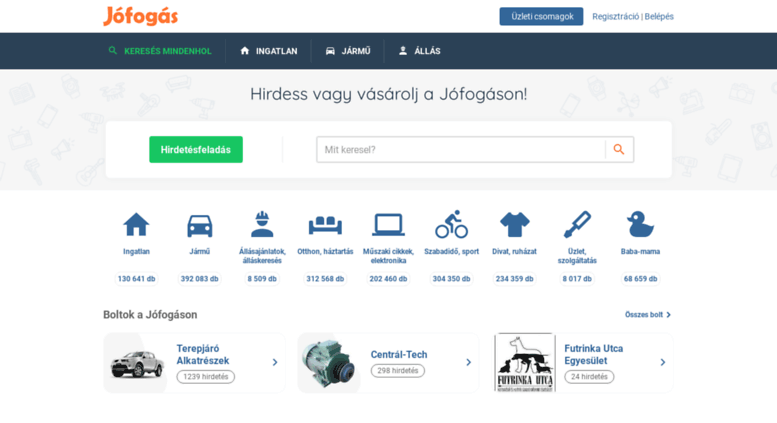The image size is (777, 423).
Task: Open Futrinka Utca Egyesület chevron arrow
Action: (x=663, y=363)
